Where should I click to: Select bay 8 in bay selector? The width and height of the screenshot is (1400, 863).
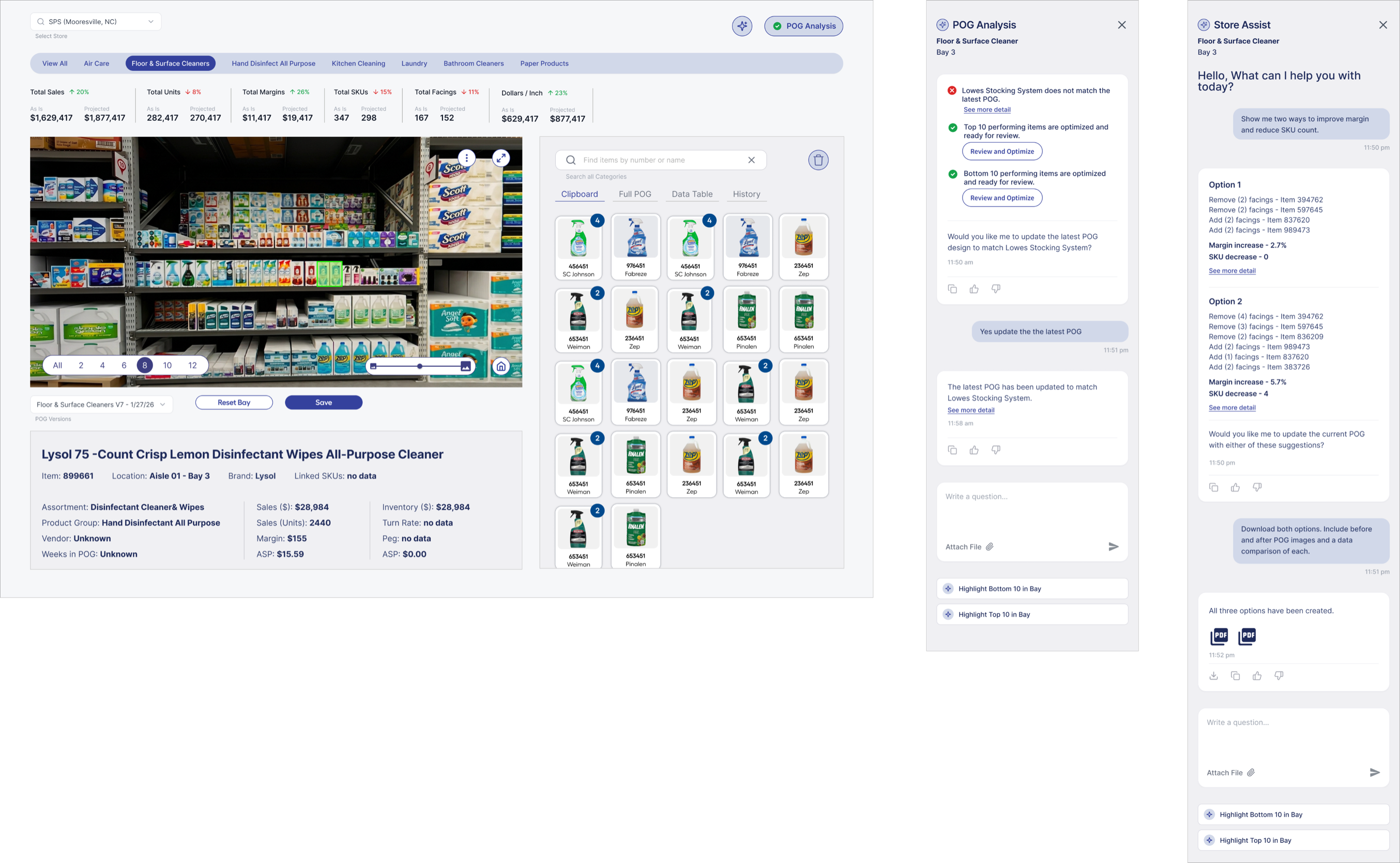click(145, 366)
